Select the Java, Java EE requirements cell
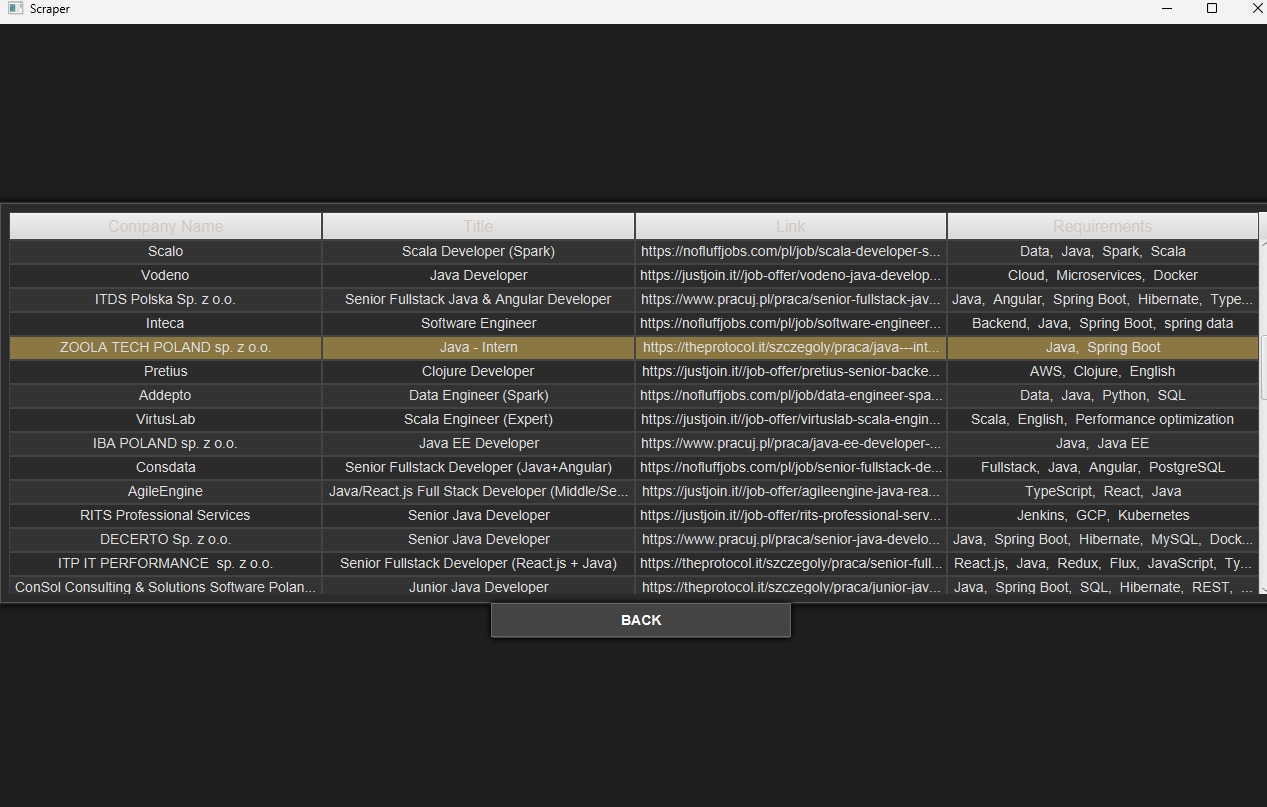 pos(1103,443)
